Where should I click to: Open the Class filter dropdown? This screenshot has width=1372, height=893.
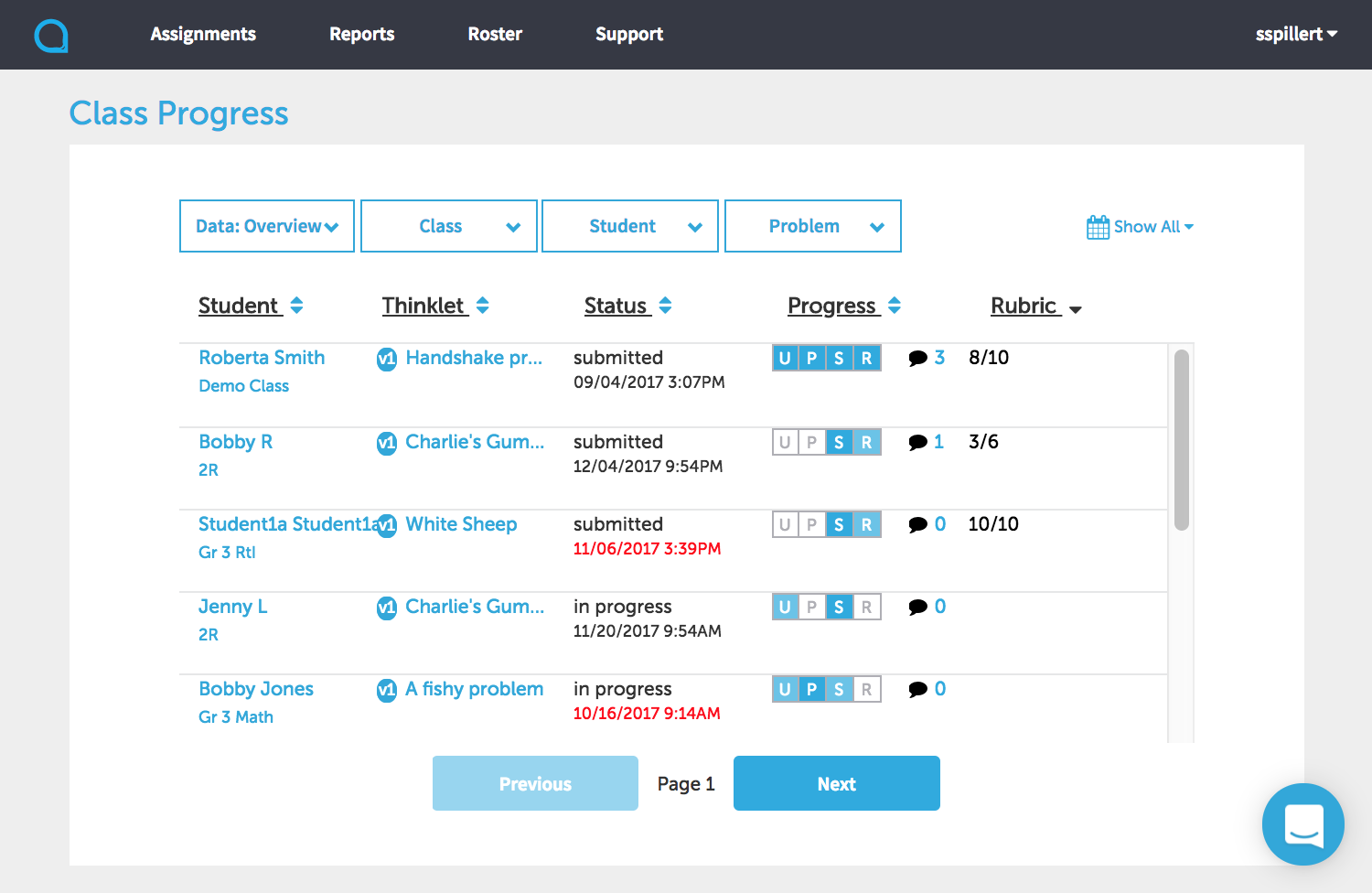[x=449, y=226]
